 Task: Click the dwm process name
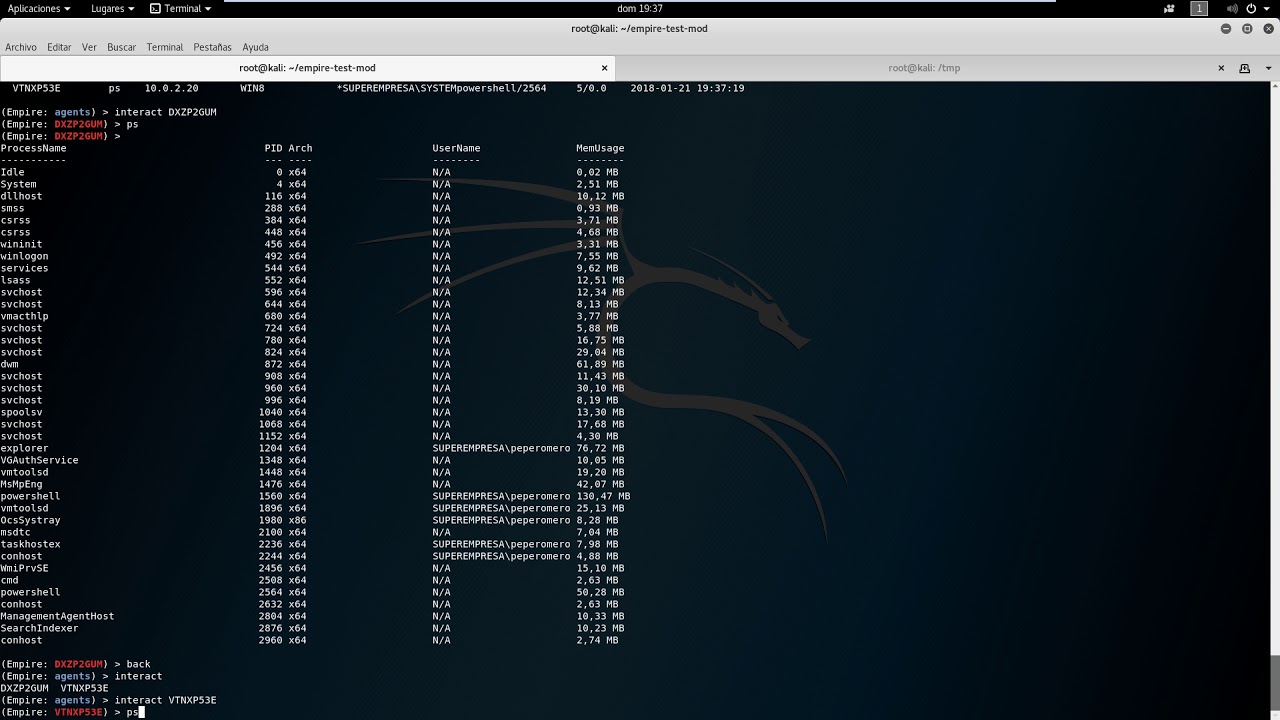pyautogui.click(x=9, y=364)
